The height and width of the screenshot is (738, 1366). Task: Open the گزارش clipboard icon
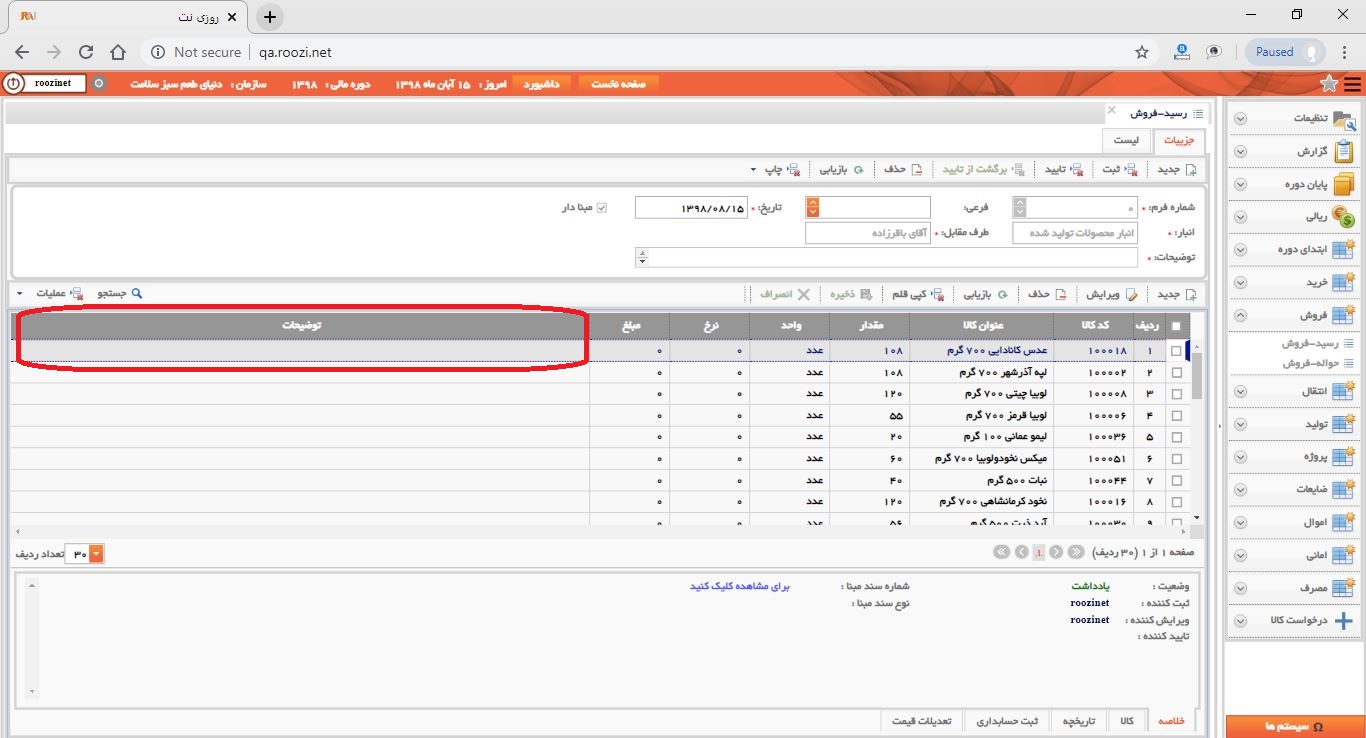(x=1344, y=151)
